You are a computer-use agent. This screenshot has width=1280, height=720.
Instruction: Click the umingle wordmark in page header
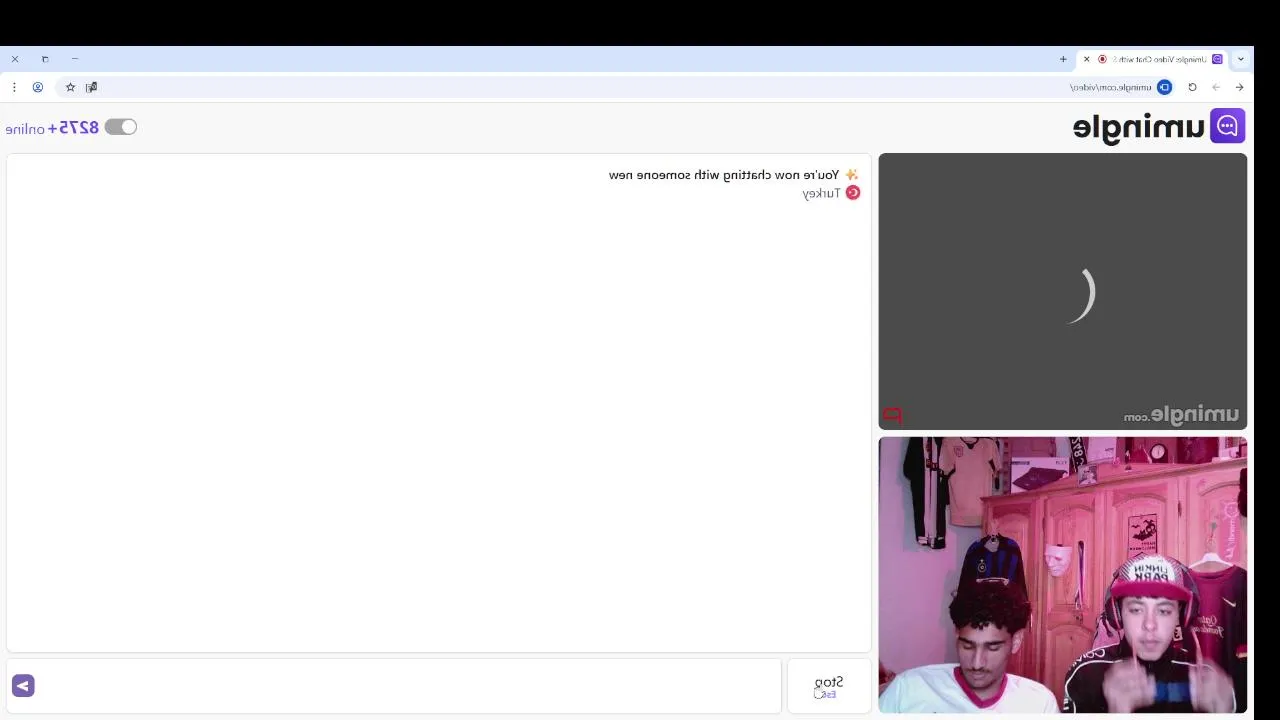click(1139, 127)
